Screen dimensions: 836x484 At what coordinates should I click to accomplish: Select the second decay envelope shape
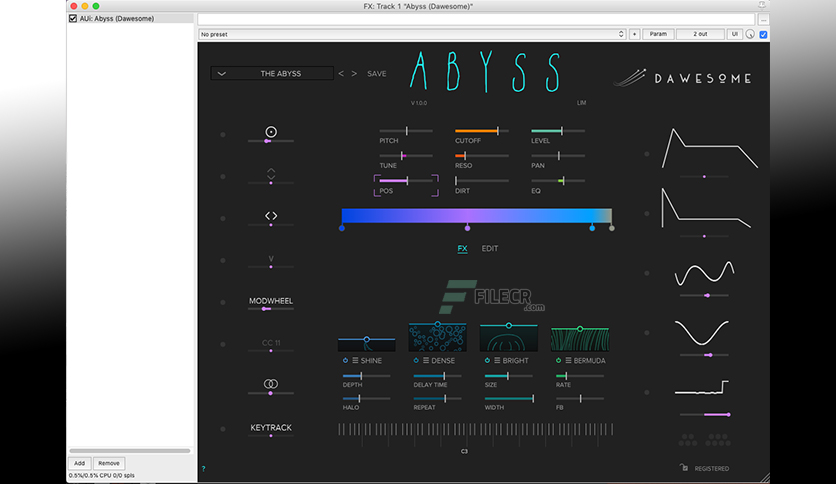pos(706,208)
